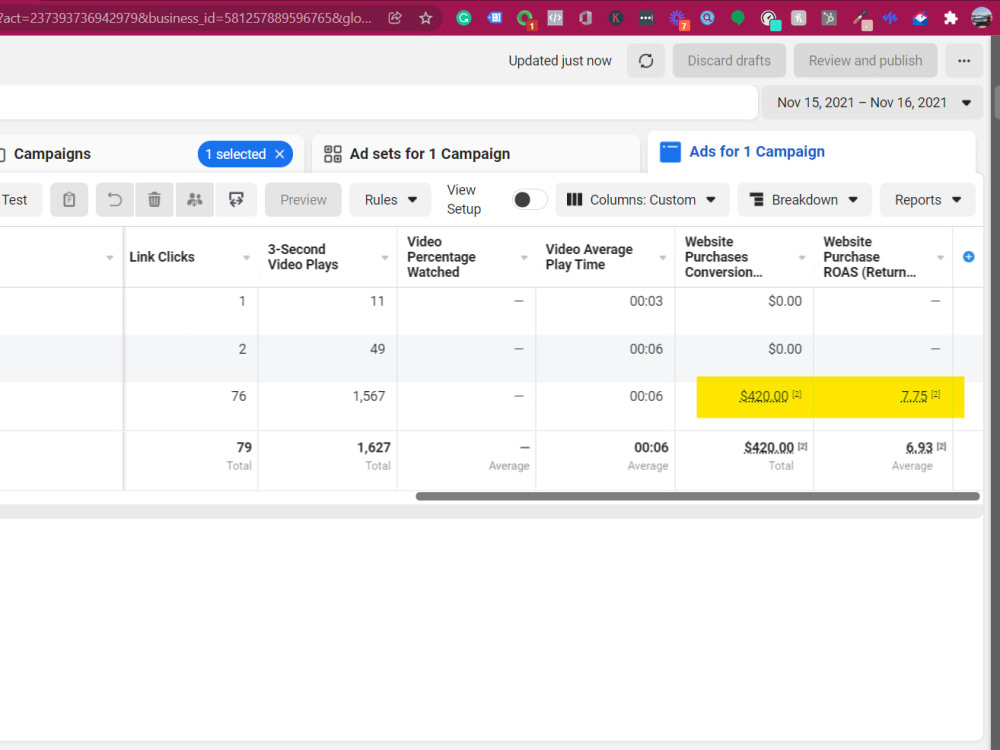The width and height of the screenshot is (1000, 750).
Task: Open the Chrome Extensions puzzle icon
Action: point(950,18)
